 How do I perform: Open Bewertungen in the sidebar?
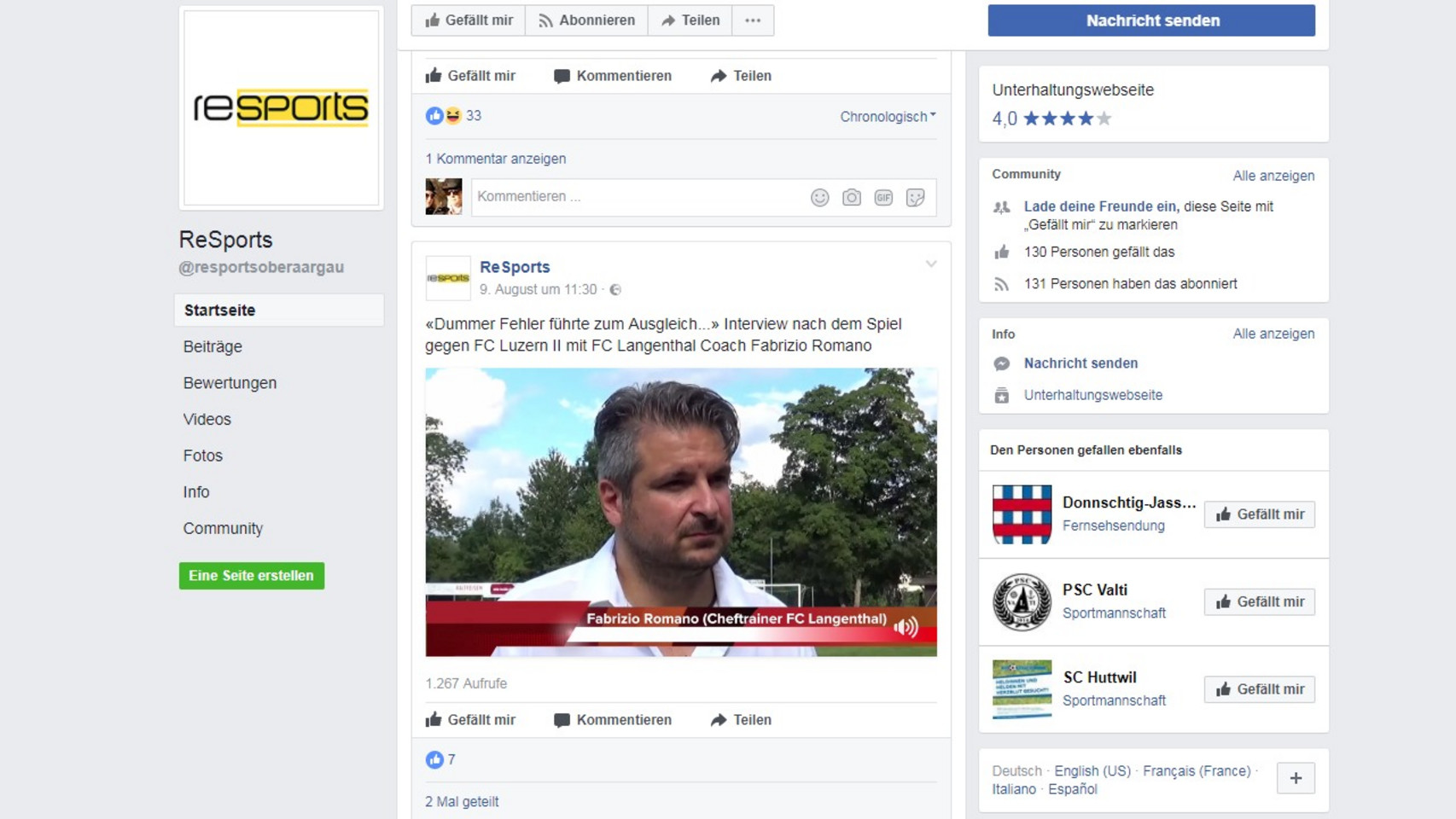click(230, 383)
